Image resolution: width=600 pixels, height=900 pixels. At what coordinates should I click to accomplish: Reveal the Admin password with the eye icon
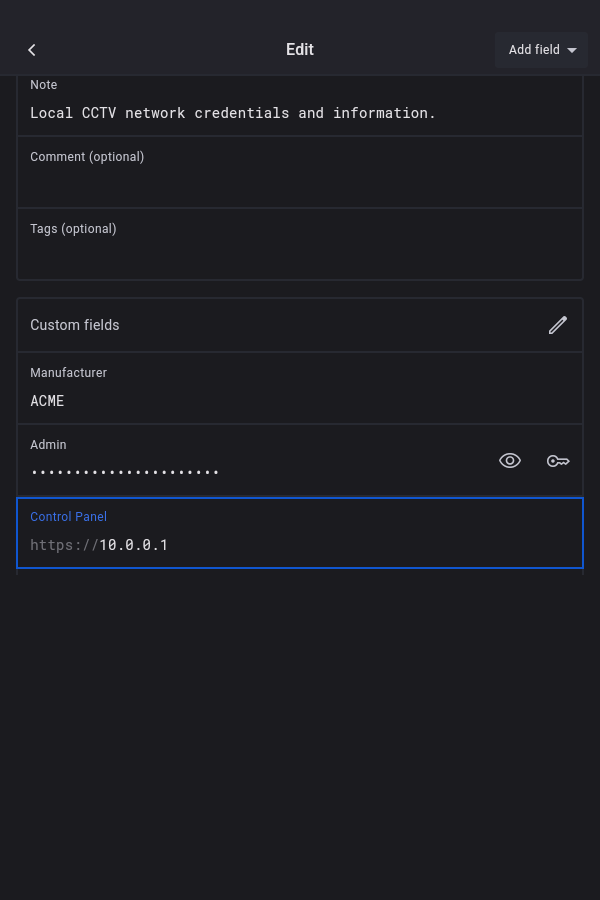[510, 460]
